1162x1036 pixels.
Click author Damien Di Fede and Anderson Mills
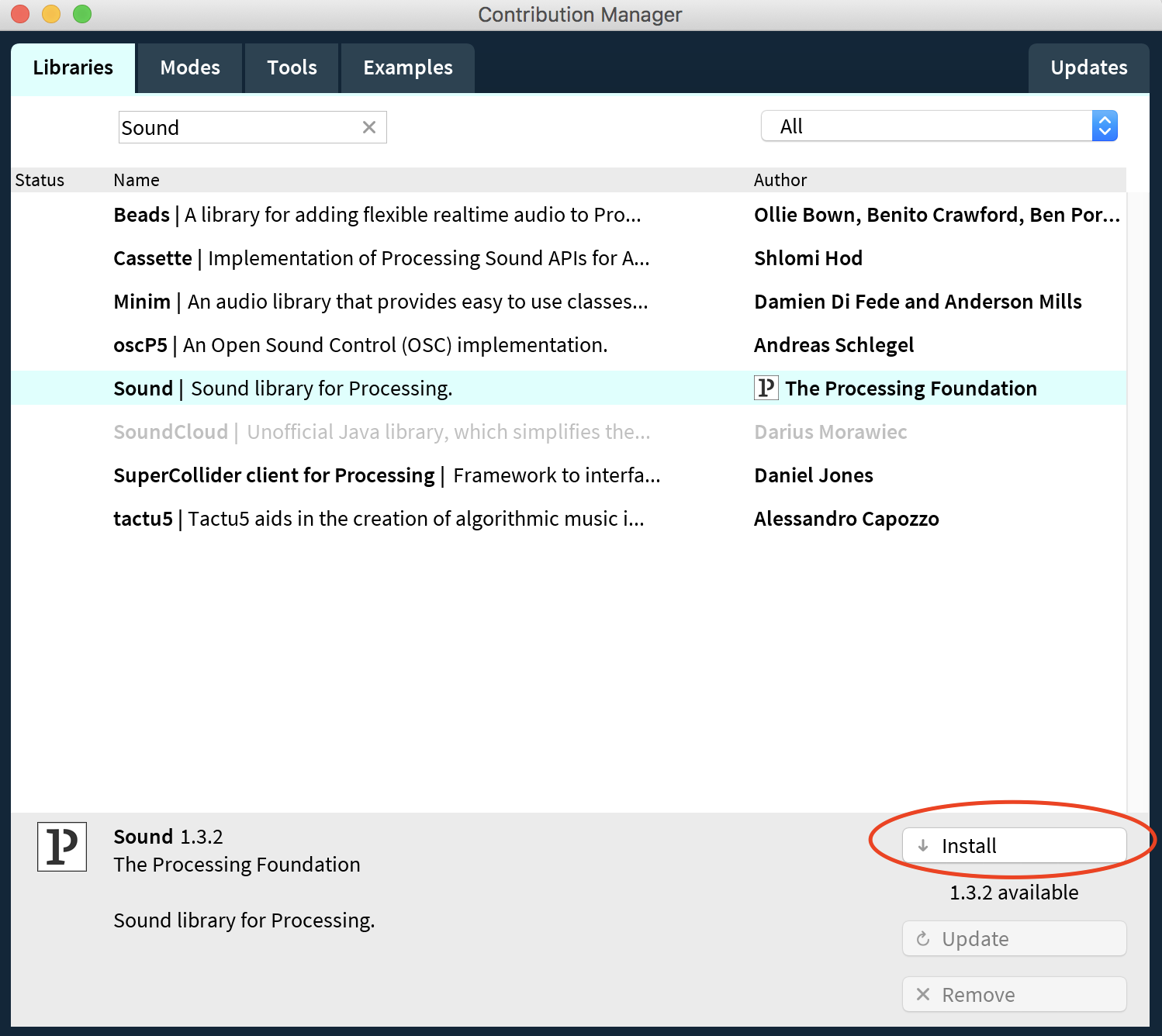918,302
